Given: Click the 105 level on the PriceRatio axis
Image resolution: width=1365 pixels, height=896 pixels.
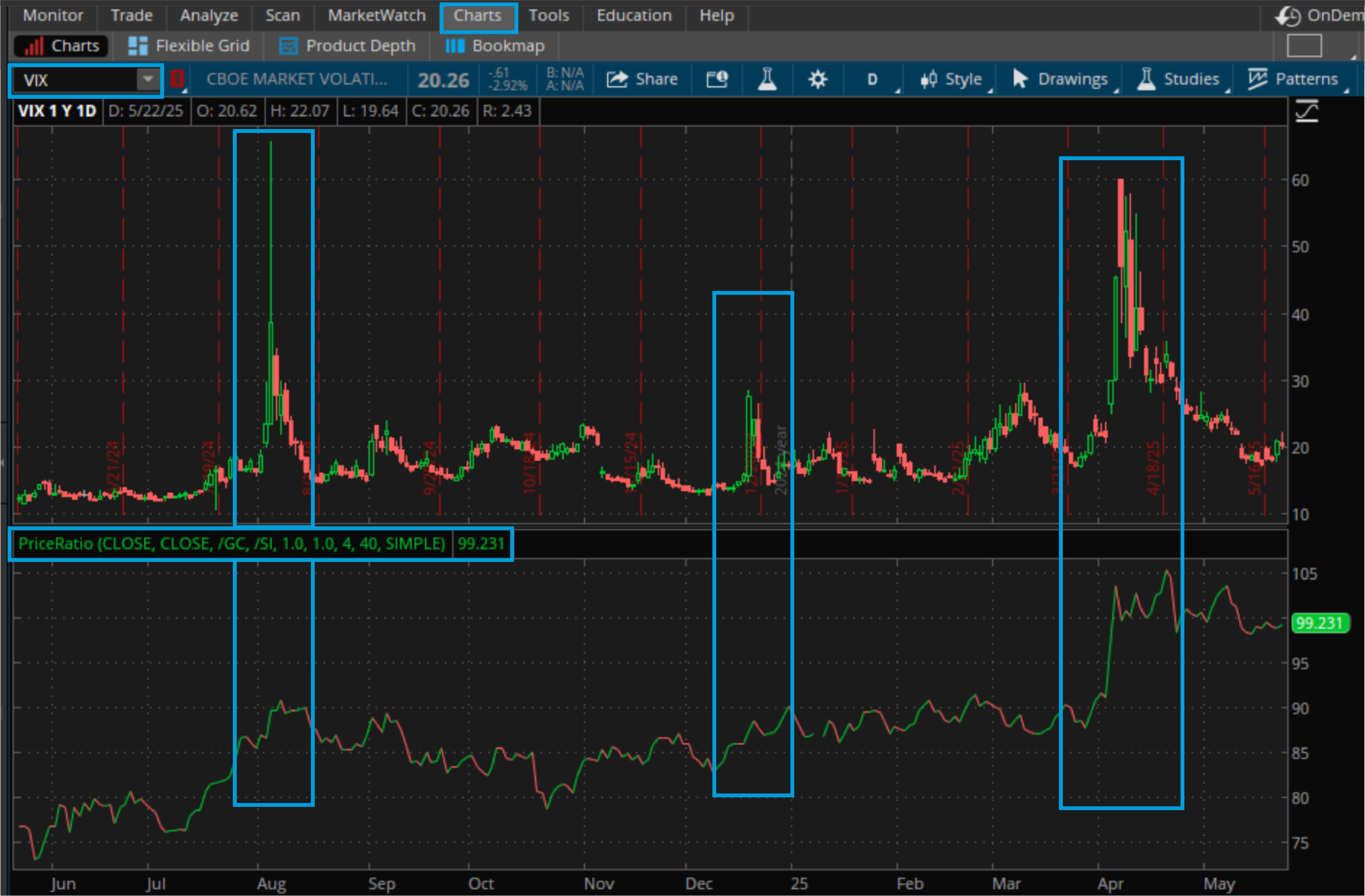Looking at the screenshot, I should coord(1305,574).
